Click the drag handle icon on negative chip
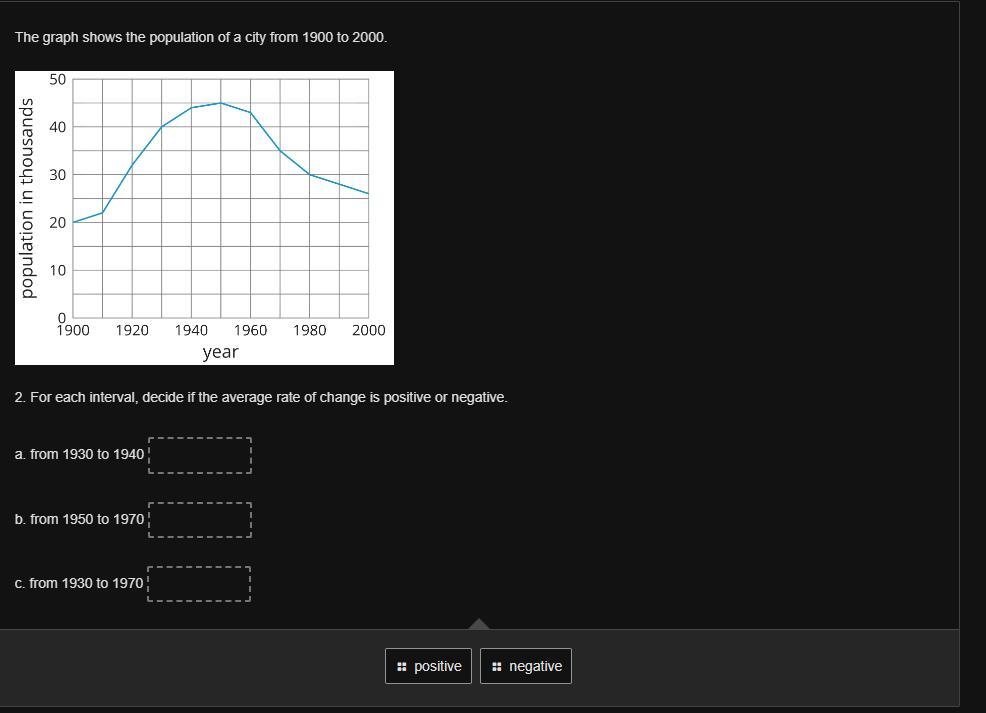 point(496,667)
